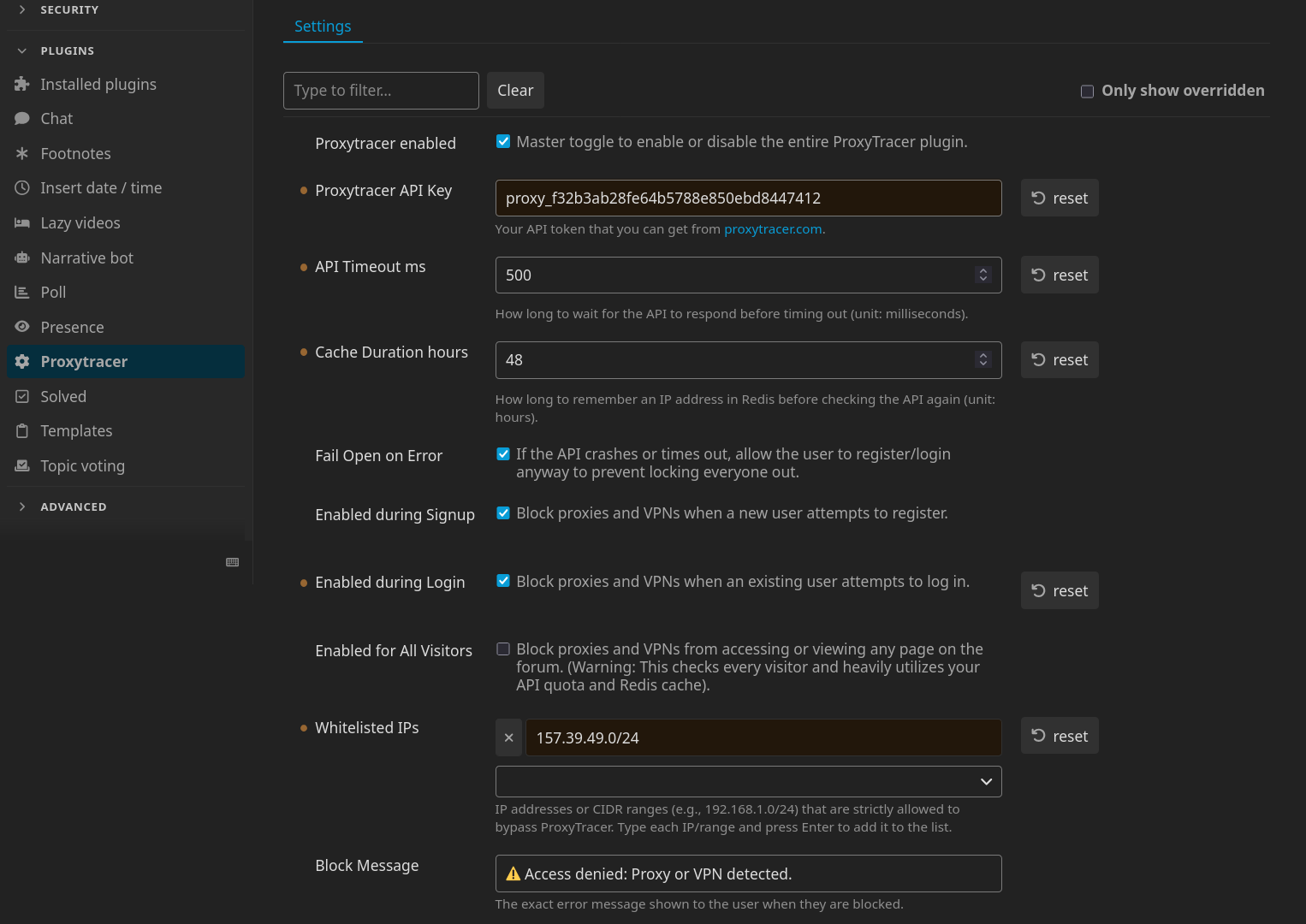Open the Narrative bot plugin
The height and width of the screenshot is (924, 1306).
(x=86, y=258)
